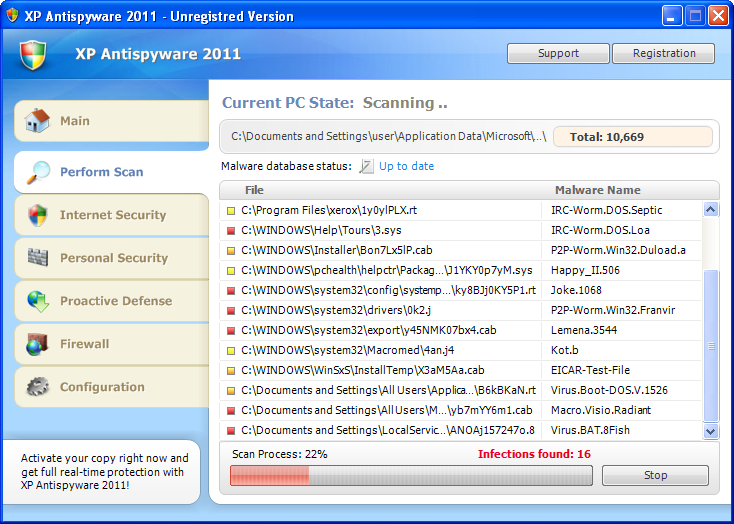Click the yellow marker for 1y0ylPLX.rt
The width and height of the screenshot is (734, 524).
230,211
